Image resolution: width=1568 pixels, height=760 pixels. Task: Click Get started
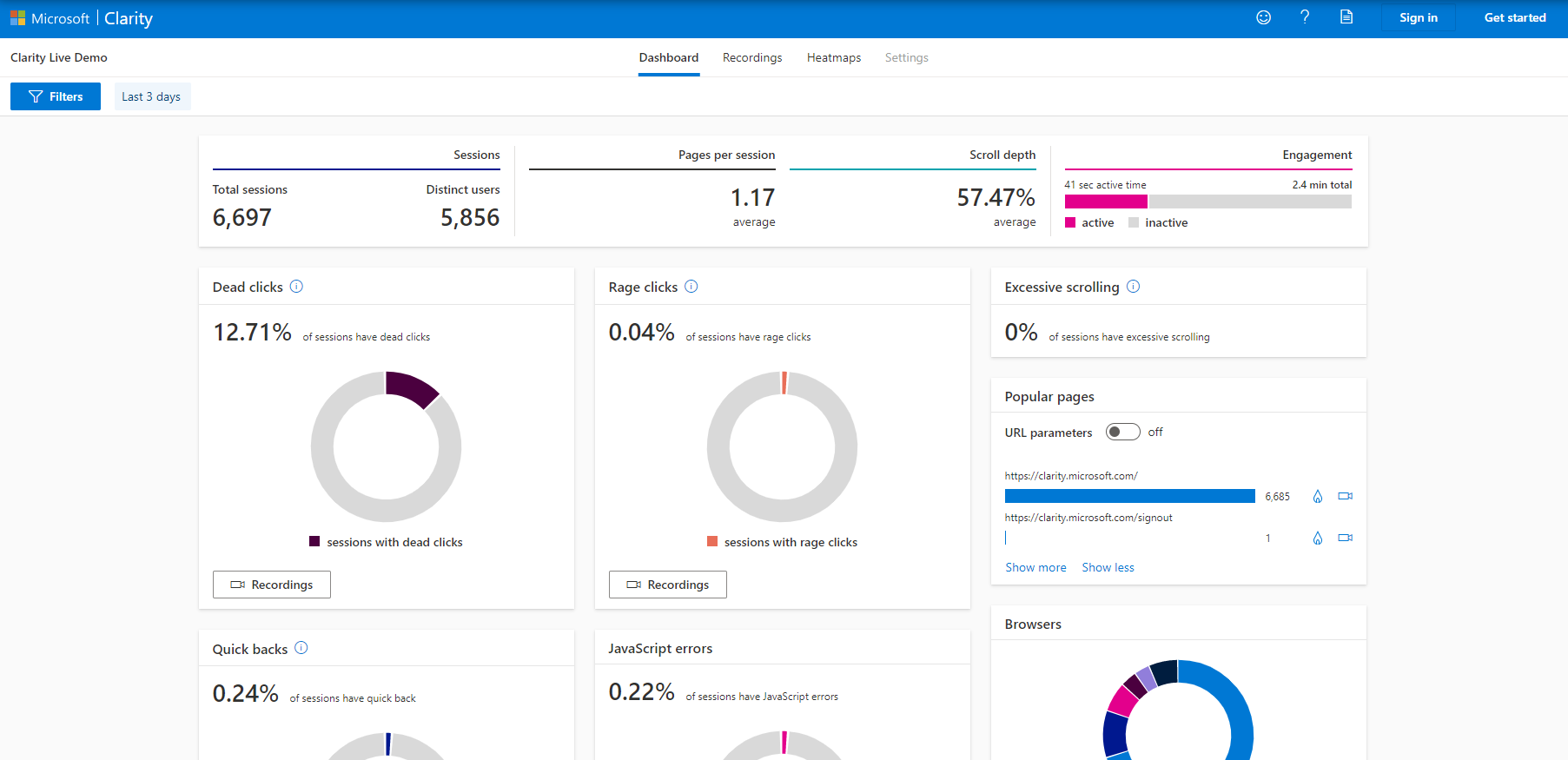point(1514,17)
